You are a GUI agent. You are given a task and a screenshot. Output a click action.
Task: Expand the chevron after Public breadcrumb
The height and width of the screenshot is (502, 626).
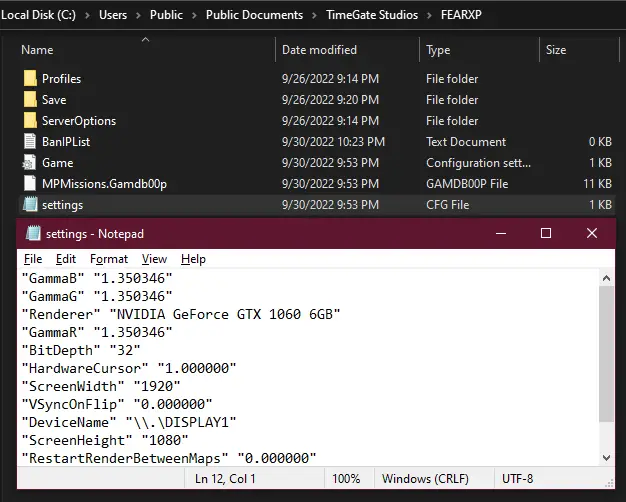click(194, 15)
